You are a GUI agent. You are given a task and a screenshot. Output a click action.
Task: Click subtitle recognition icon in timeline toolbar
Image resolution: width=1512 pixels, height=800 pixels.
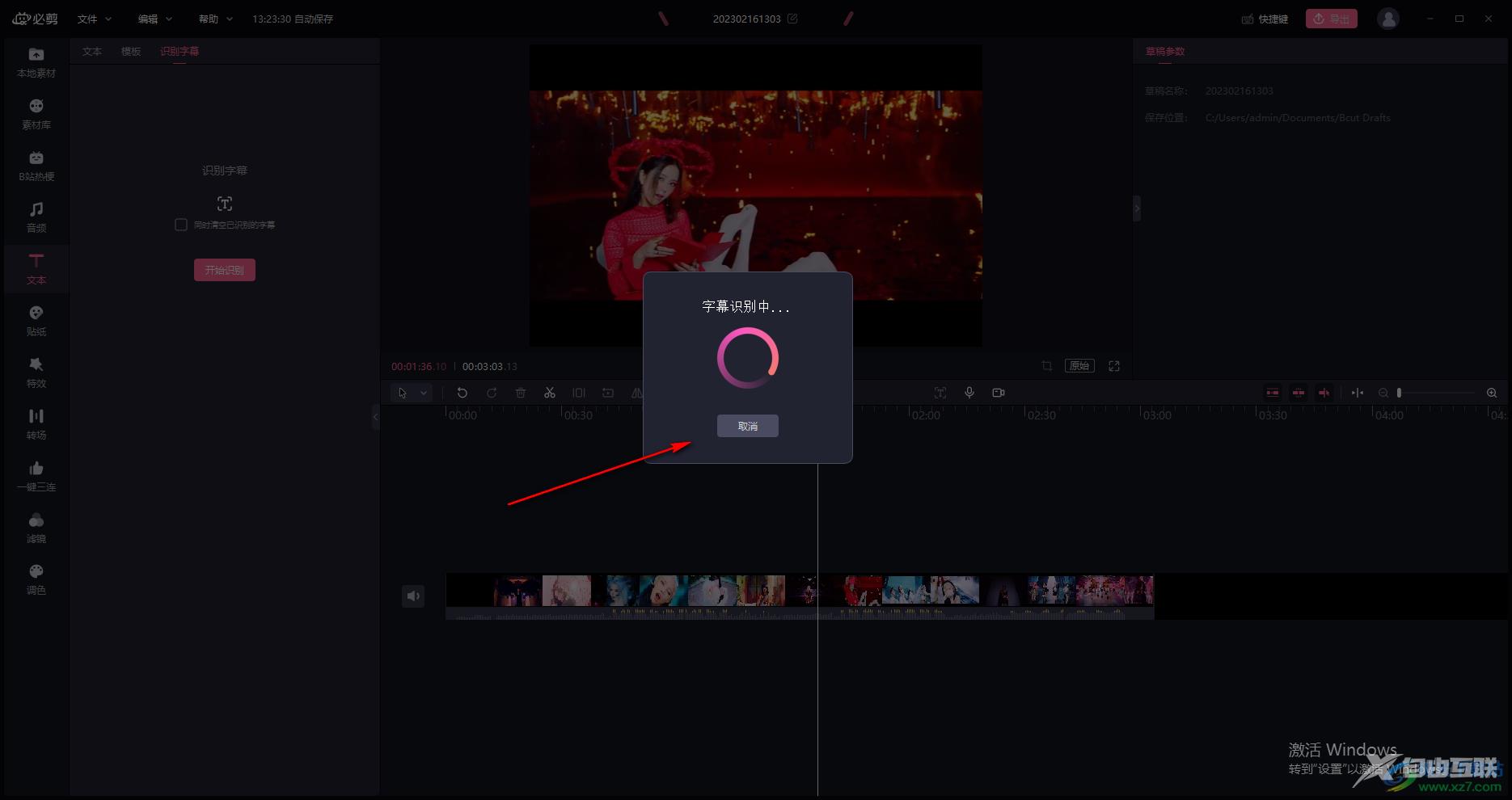pyautogui.click(x=940, y=393)
